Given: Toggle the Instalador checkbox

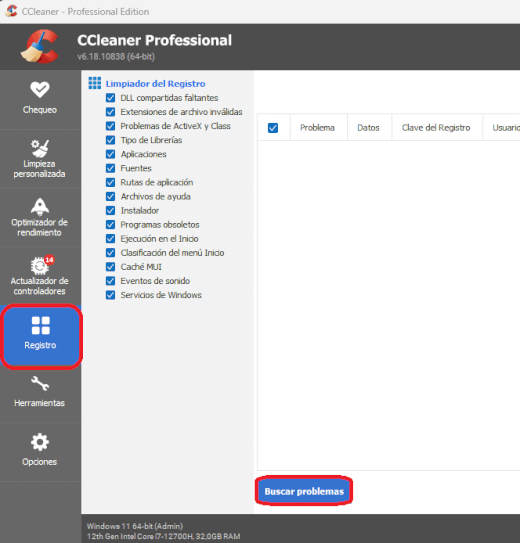Looking at the screenshot, I should [x=110, y=211].
